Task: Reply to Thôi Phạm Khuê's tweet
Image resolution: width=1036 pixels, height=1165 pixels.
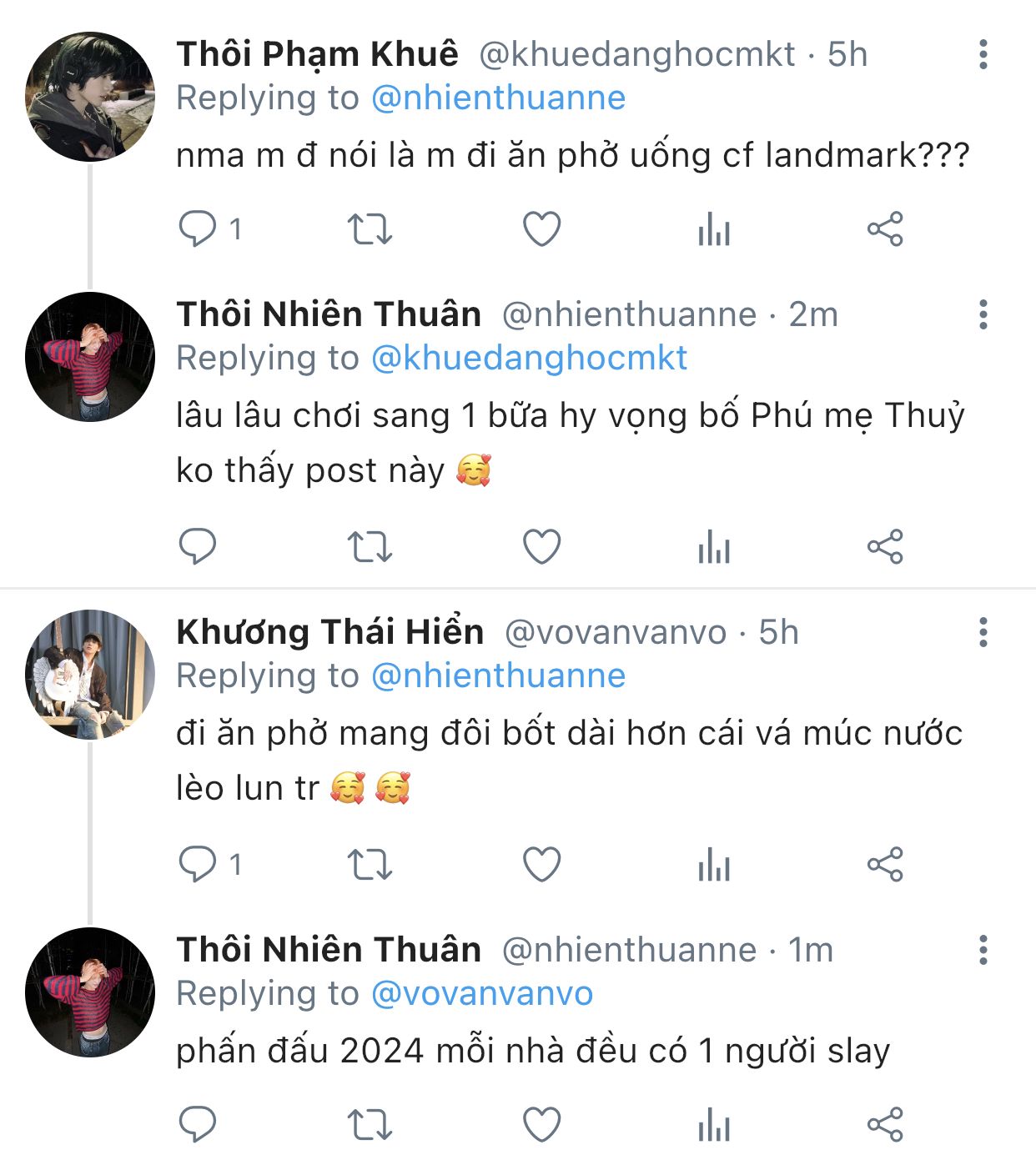Action: tap(198, 228)
